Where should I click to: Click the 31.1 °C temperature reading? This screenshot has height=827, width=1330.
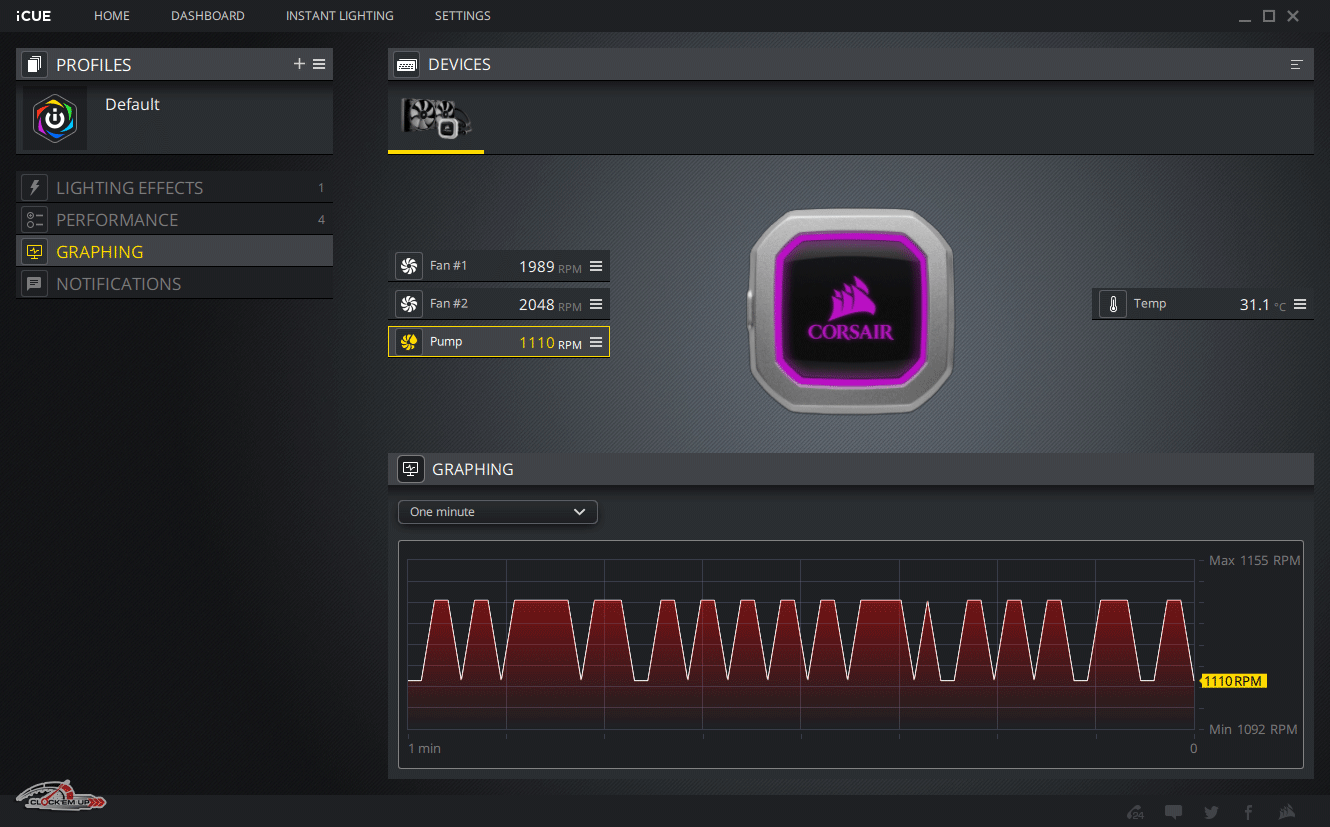coord(1263,305)
